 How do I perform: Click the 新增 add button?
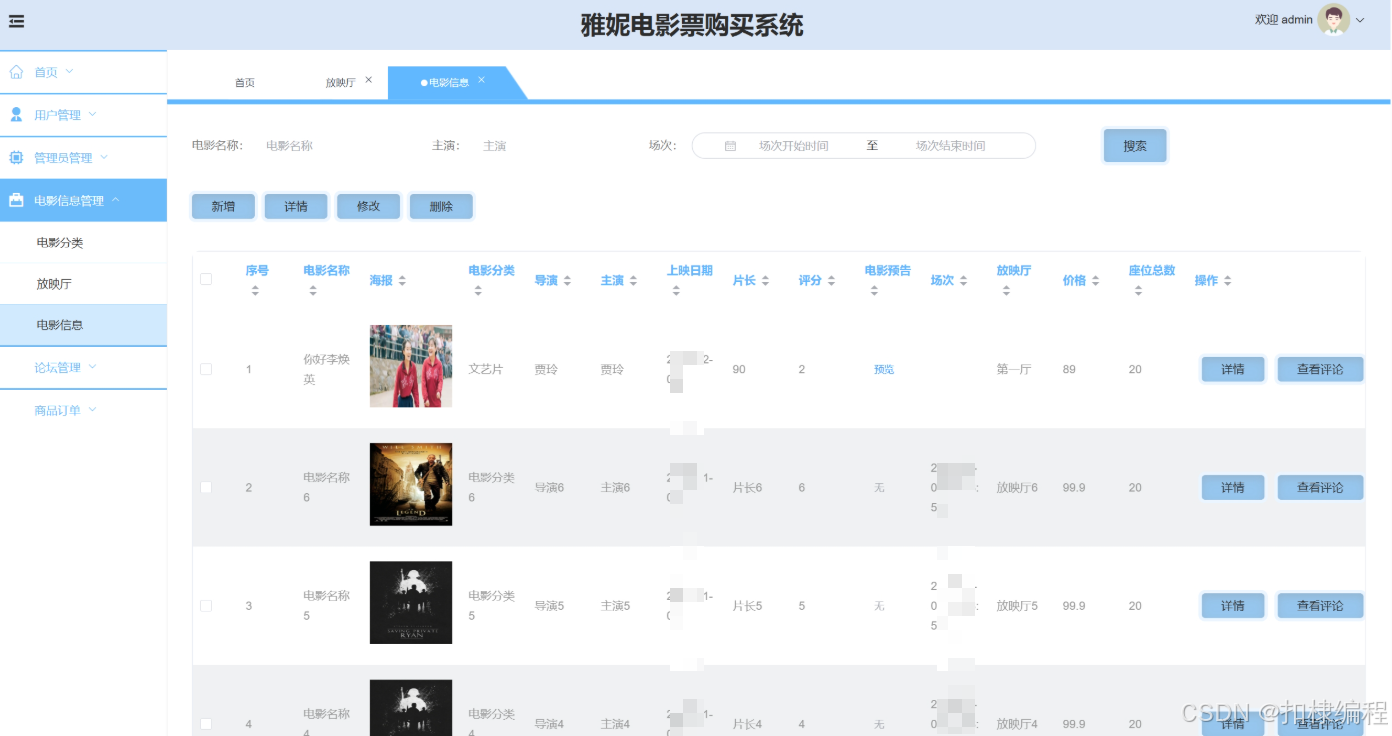coord(223,206)
